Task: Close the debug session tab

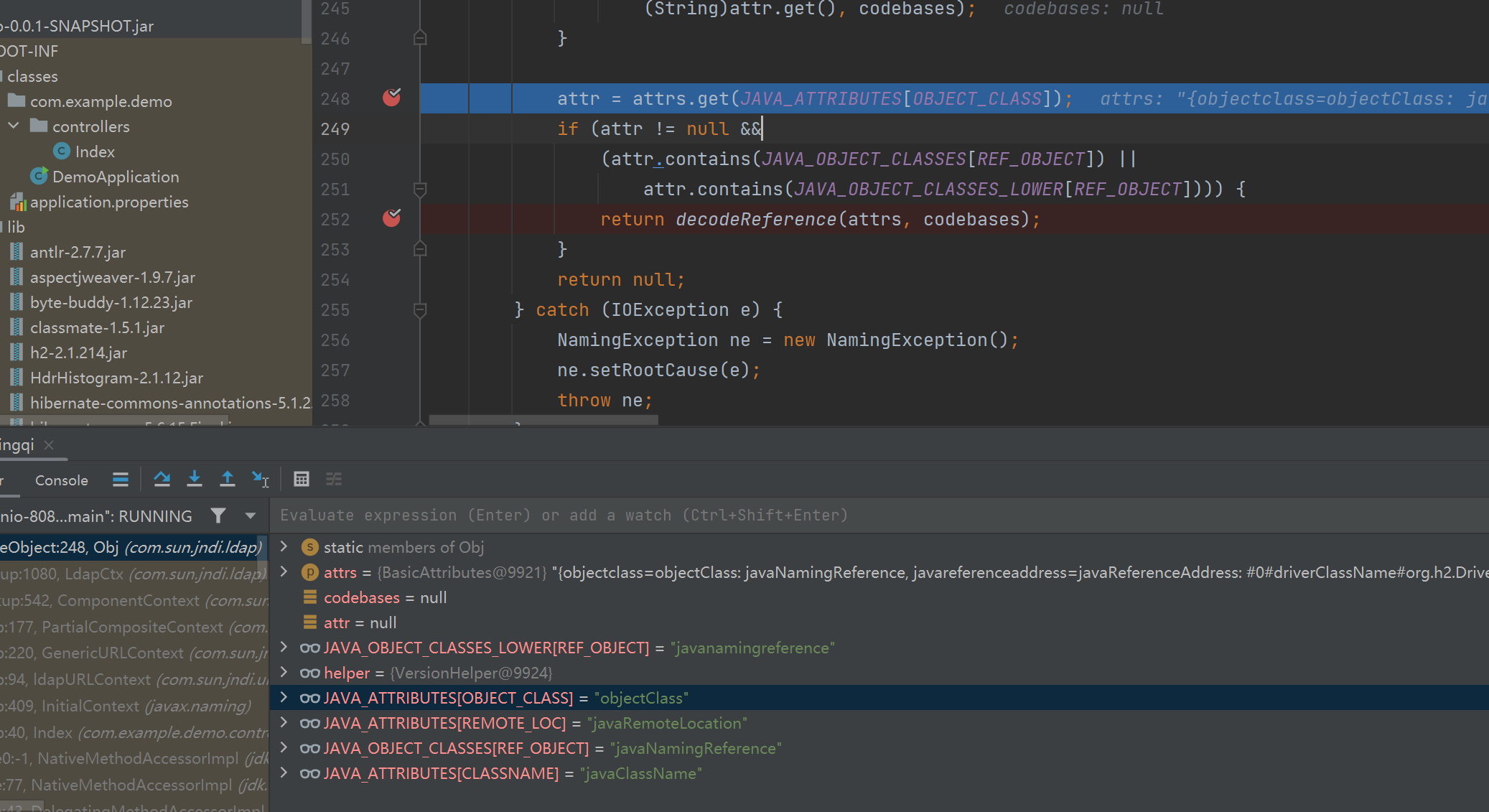Action: click(x=49, y=445)
